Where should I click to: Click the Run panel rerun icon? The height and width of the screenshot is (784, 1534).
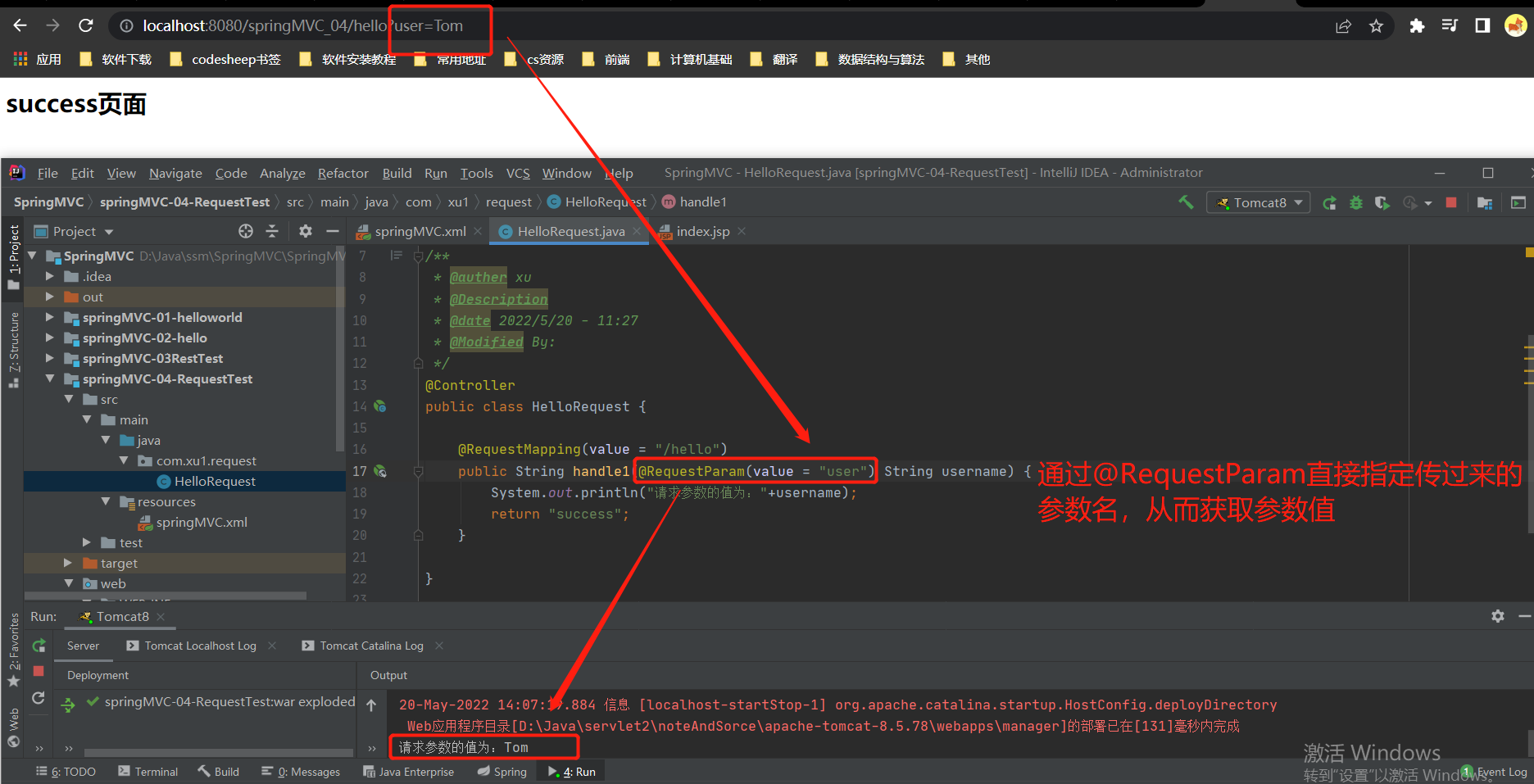click(x=39, y=646)
